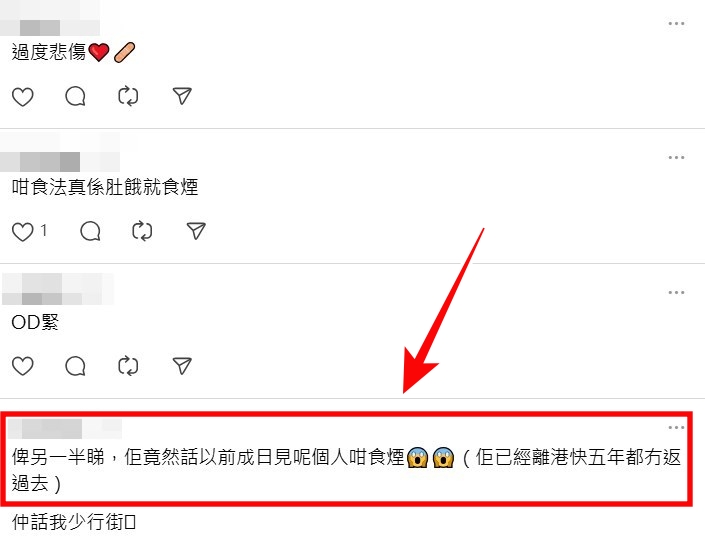Send the 咁食法真係肚餓就食煙 comment
Screen dimensions: 705x540
(x=196, y=231)
